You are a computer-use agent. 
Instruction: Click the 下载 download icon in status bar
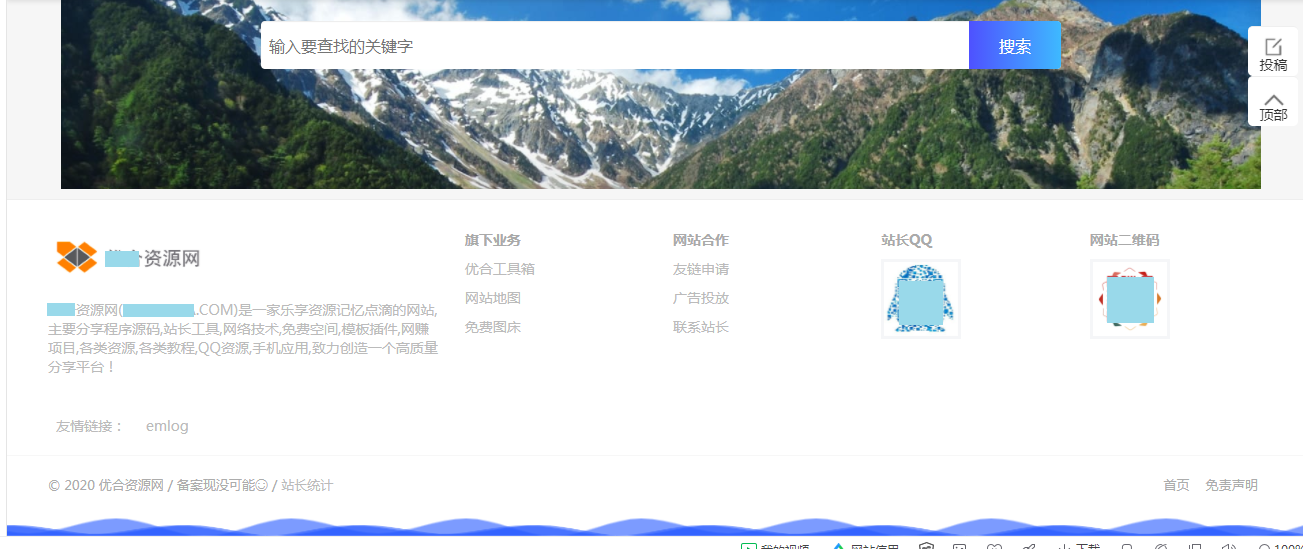click(x=1065, y=547)
